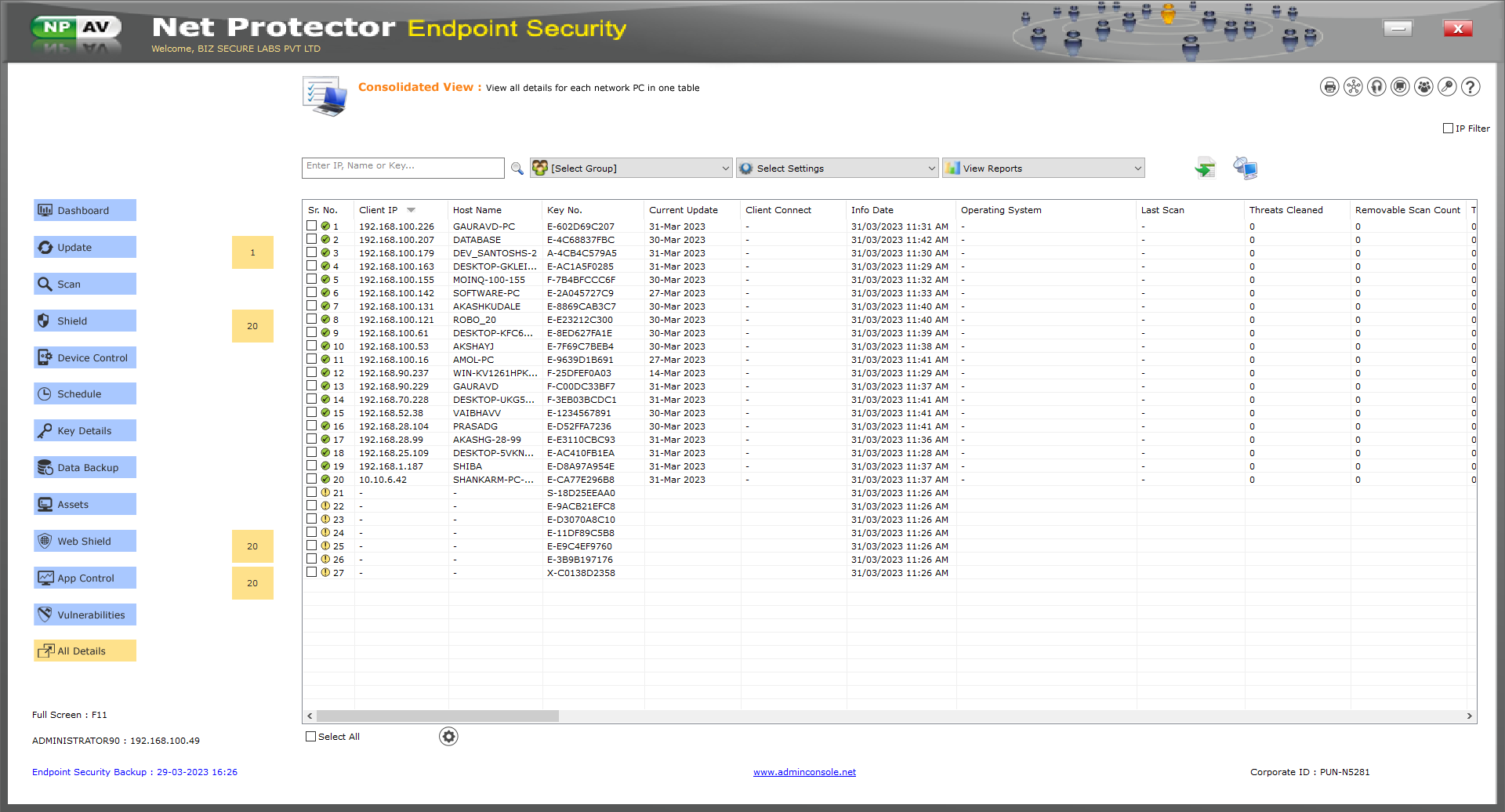Screen dimensions: 1505x812
Task: Check the row checkbox for DEV_SANTOSHS-2
Action: click(311, 252)
